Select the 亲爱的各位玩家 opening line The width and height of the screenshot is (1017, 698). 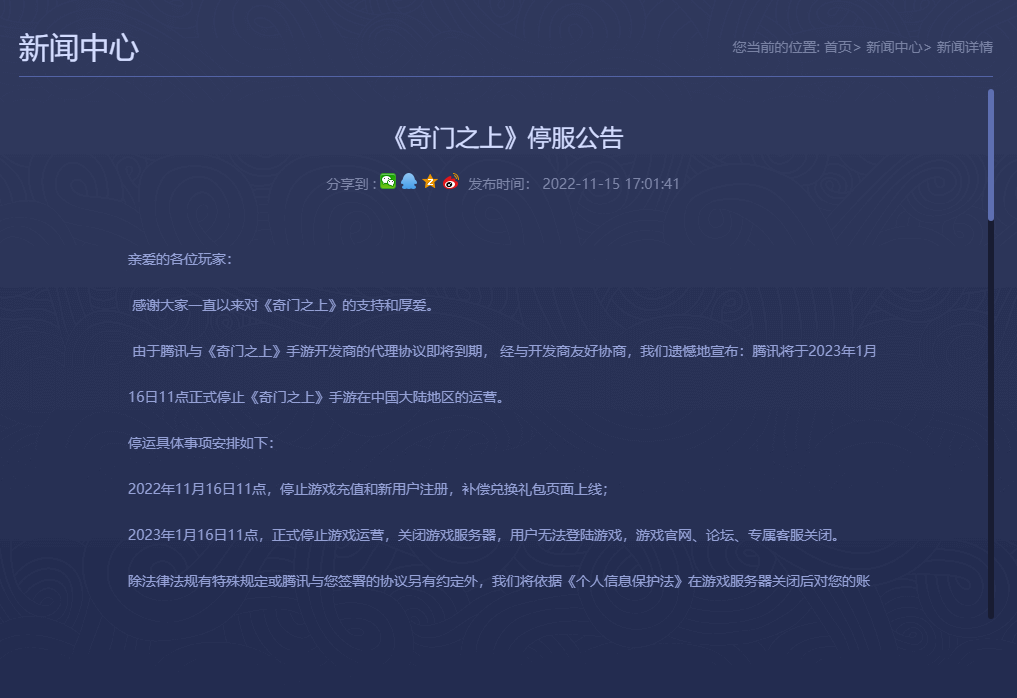tap(176, 258)
